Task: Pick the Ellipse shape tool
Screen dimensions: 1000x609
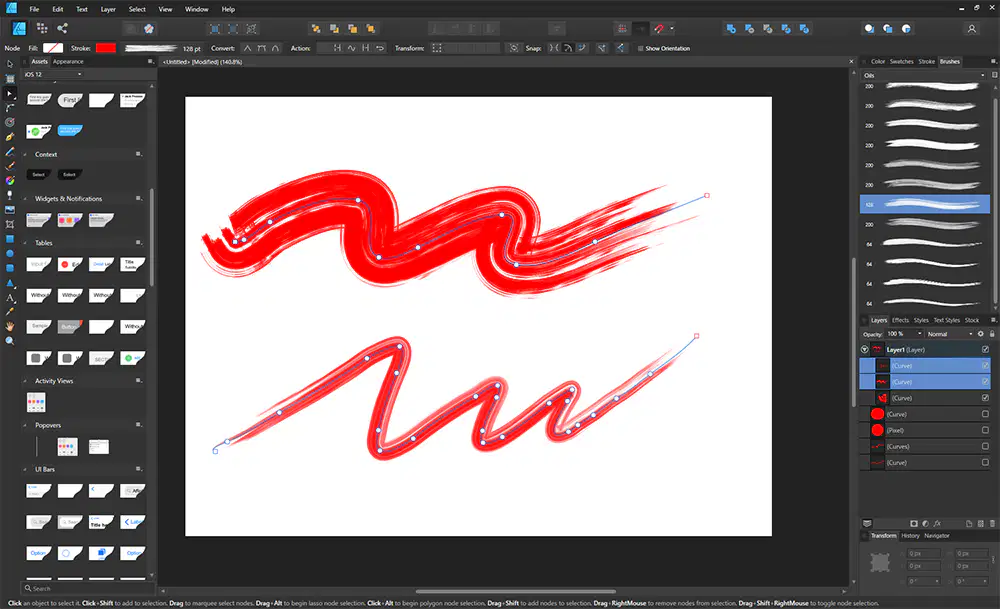Action: click(10, 254)
